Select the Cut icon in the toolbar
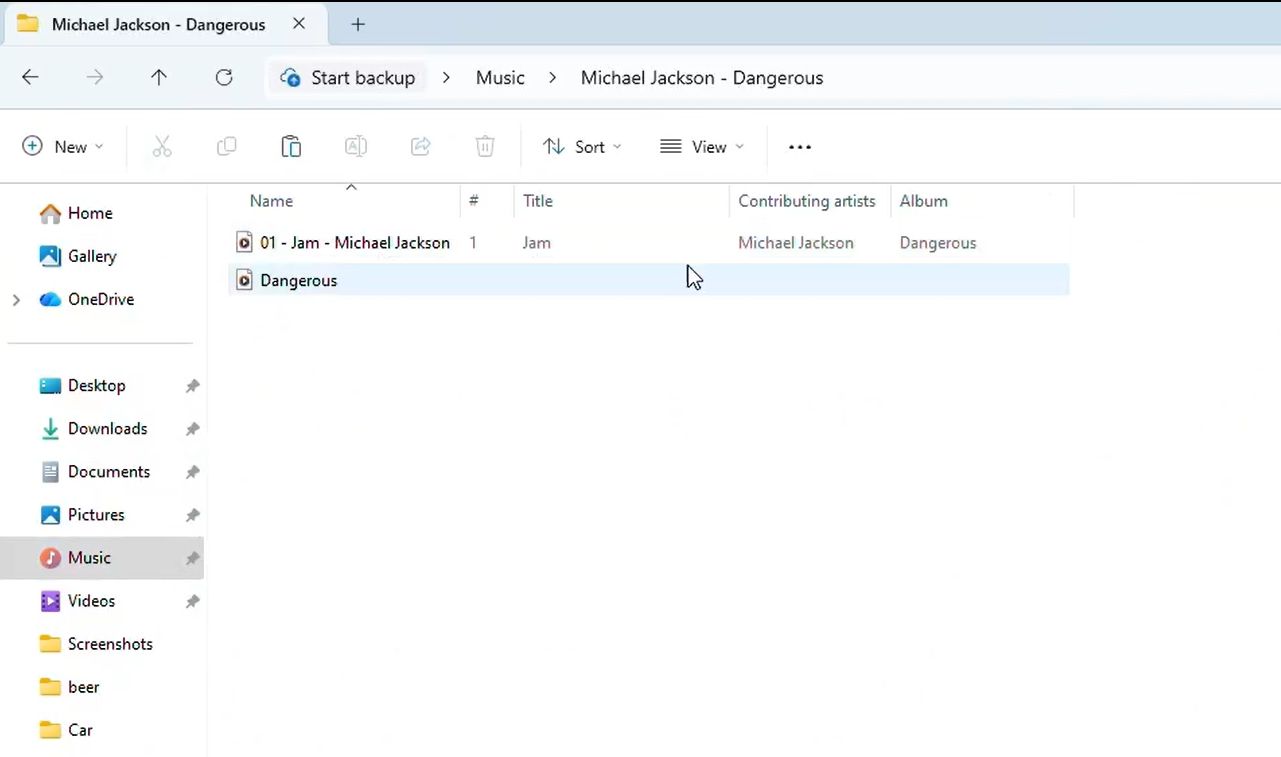This screenshot has width=1281, height=757. tap(162, 146)
